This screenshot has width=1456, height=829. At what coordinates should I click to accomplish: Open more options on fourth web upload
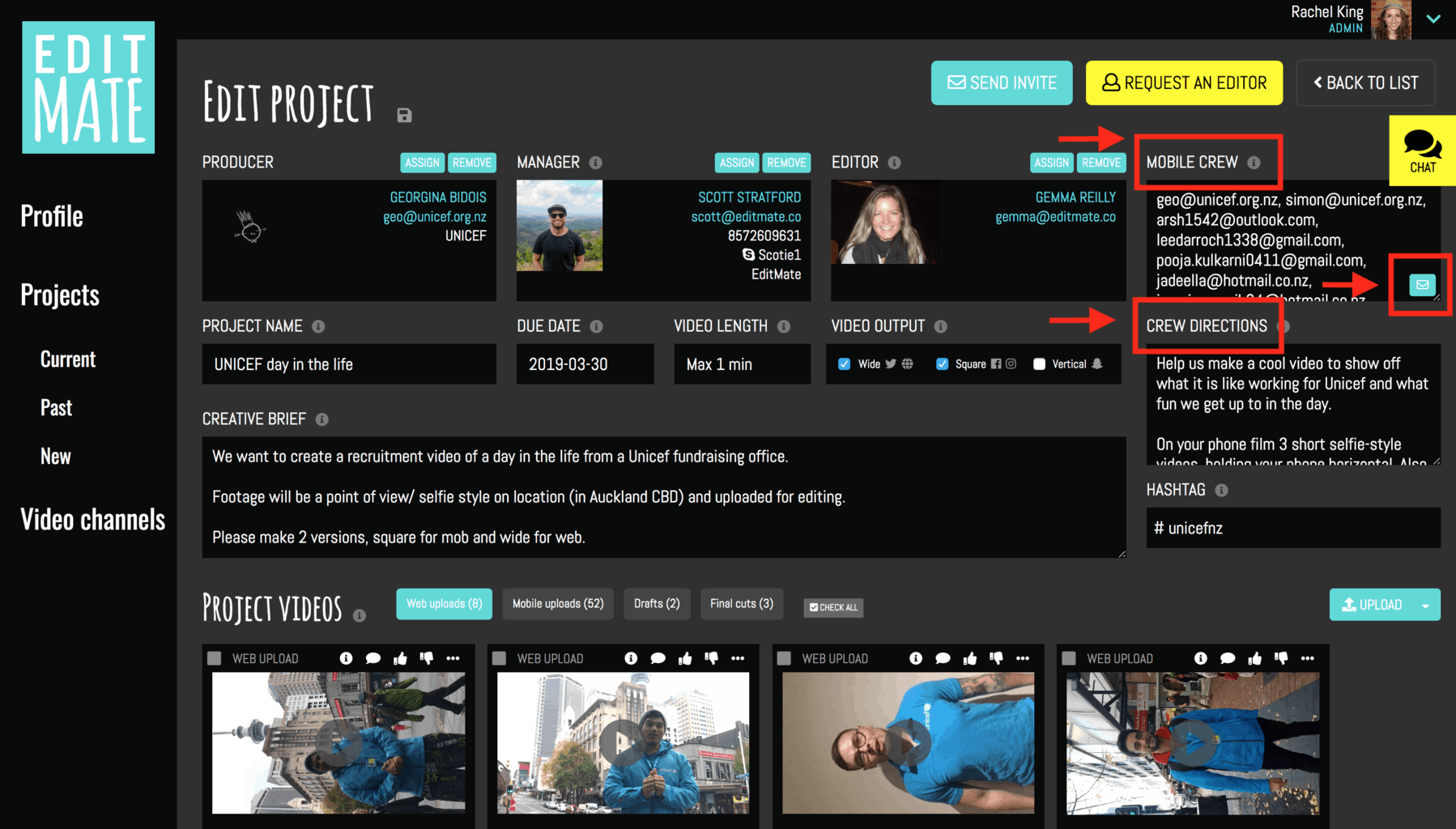1307,658
